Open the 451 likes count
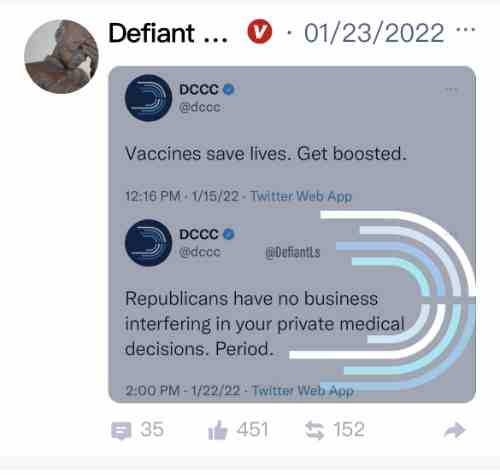Screen dimensions: 500x475 click(x=252, y=429)
